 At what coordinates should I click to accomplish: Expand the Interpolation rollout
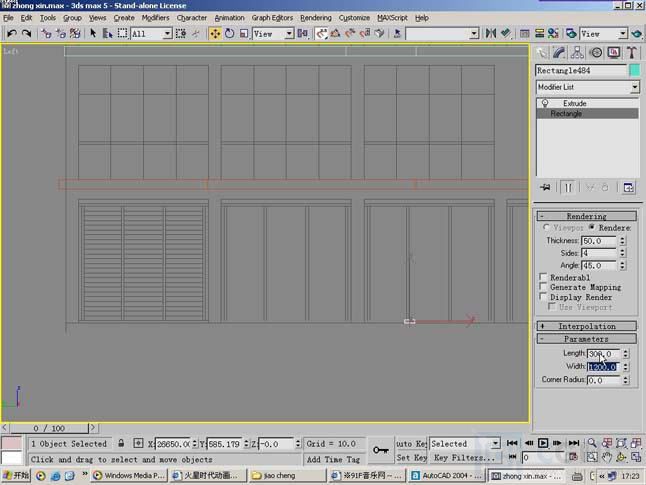[586, 326]
